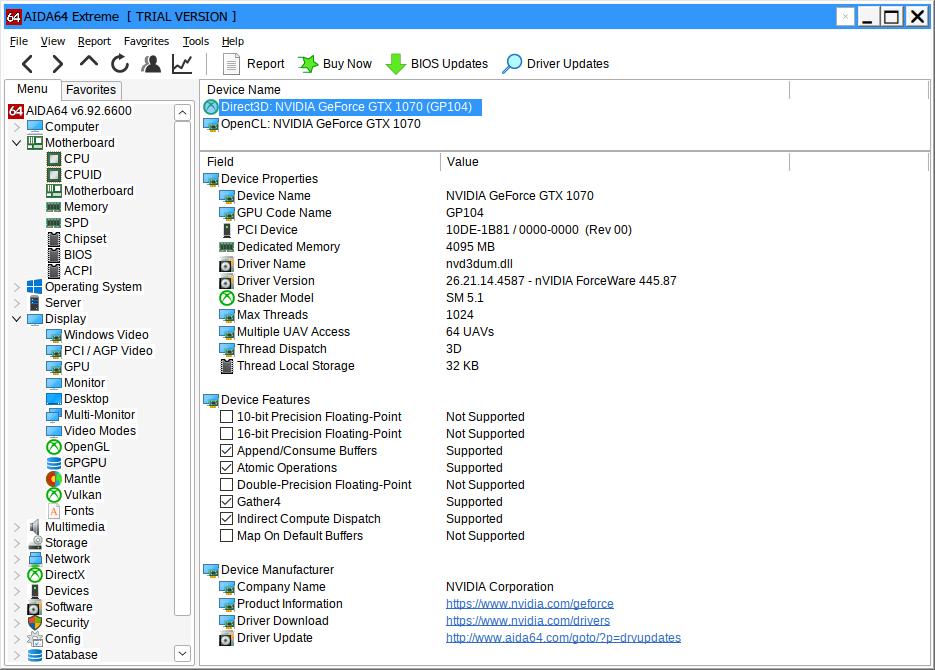This screenshot has height=670, width=935.
Task: Click the Forward navigation arrow
Action: tap(57, 64)
